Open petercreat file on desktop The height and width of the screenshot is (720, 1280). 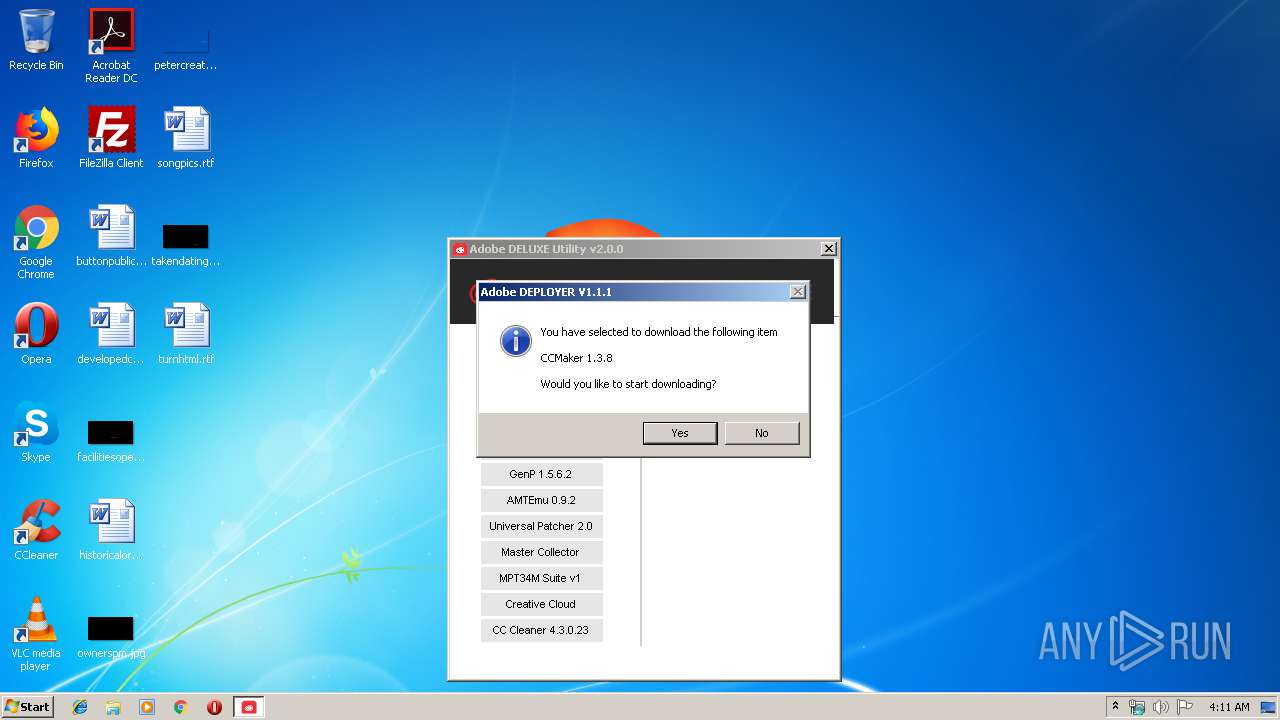click(186, 48)
